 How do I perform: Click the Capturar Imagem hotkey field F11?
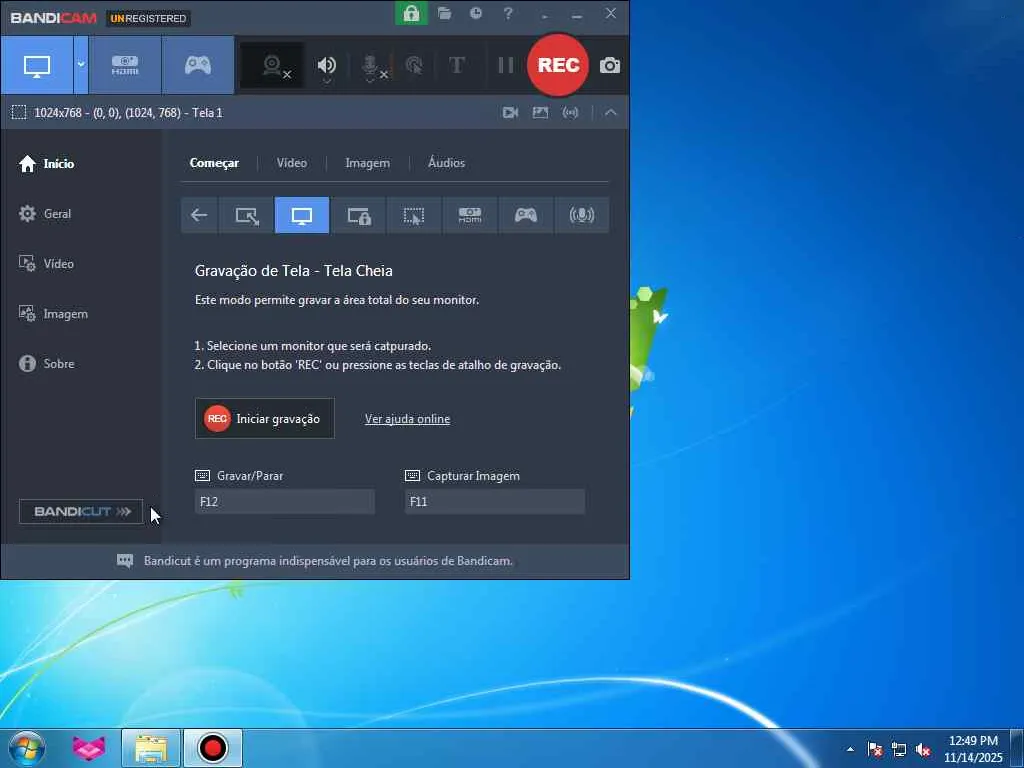495,502
